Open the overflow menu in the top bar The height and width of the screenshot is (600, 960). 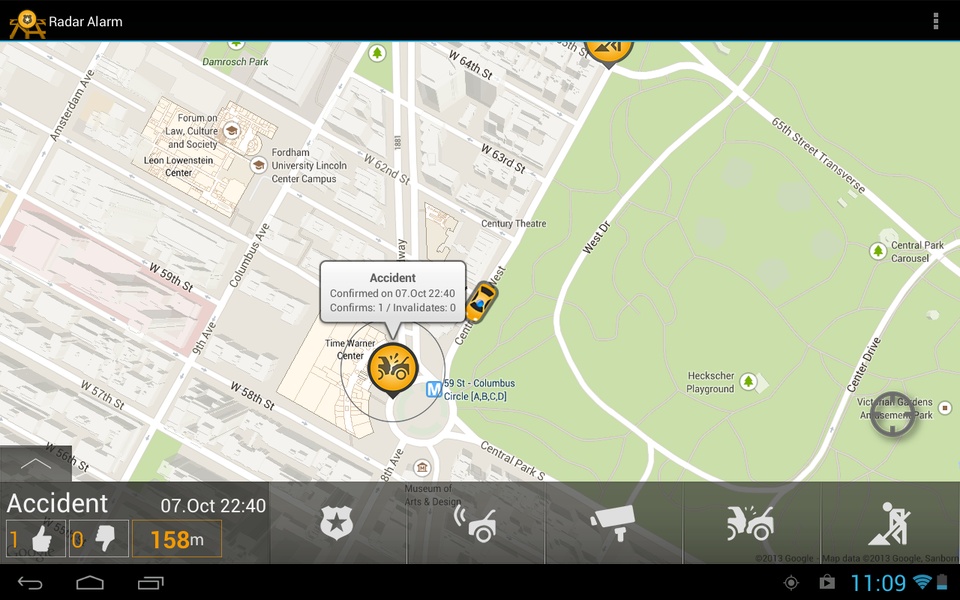[935, 21]
